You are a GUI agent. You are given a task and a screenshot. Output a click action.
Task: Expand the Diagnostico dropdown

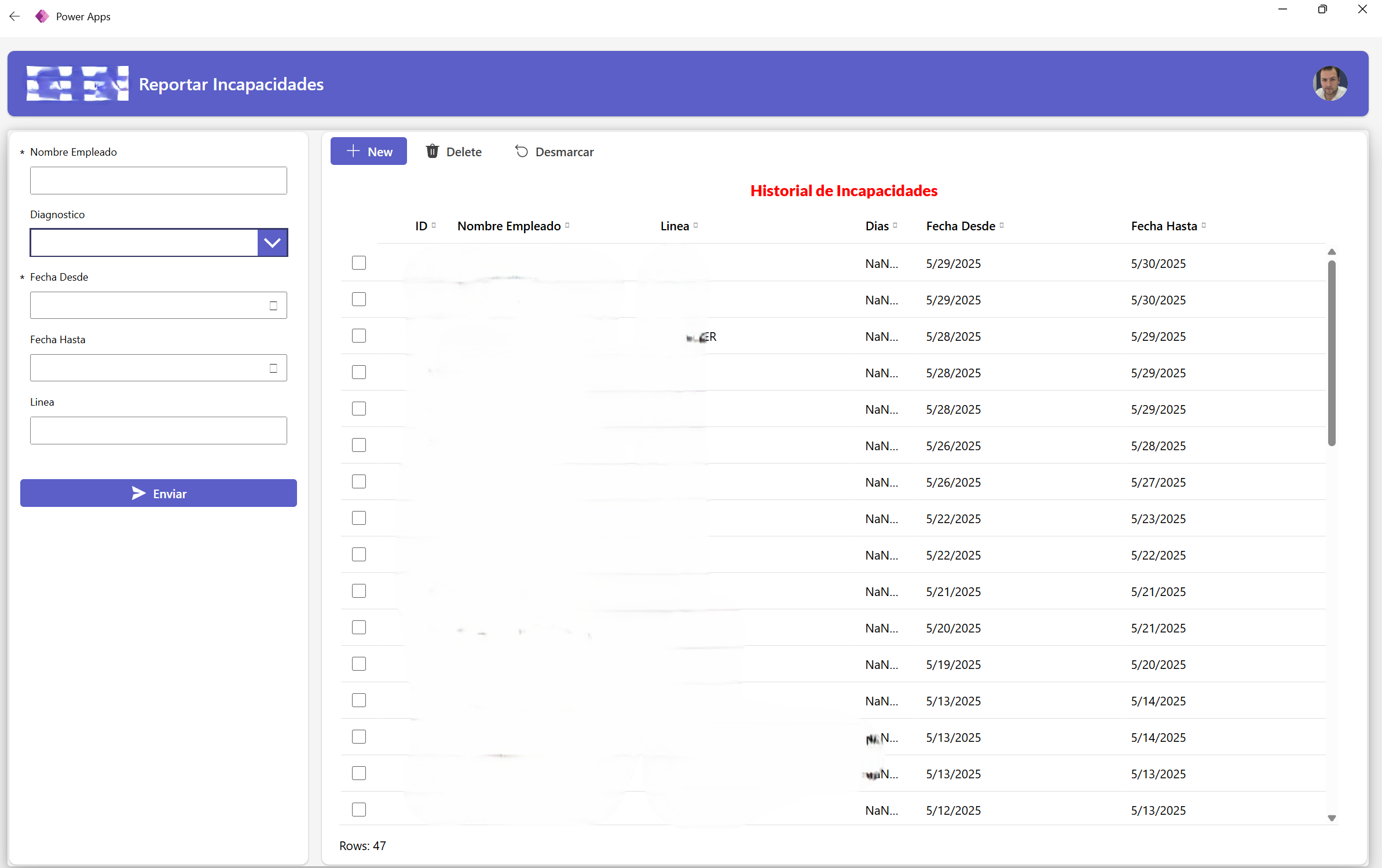click(272, 242)
